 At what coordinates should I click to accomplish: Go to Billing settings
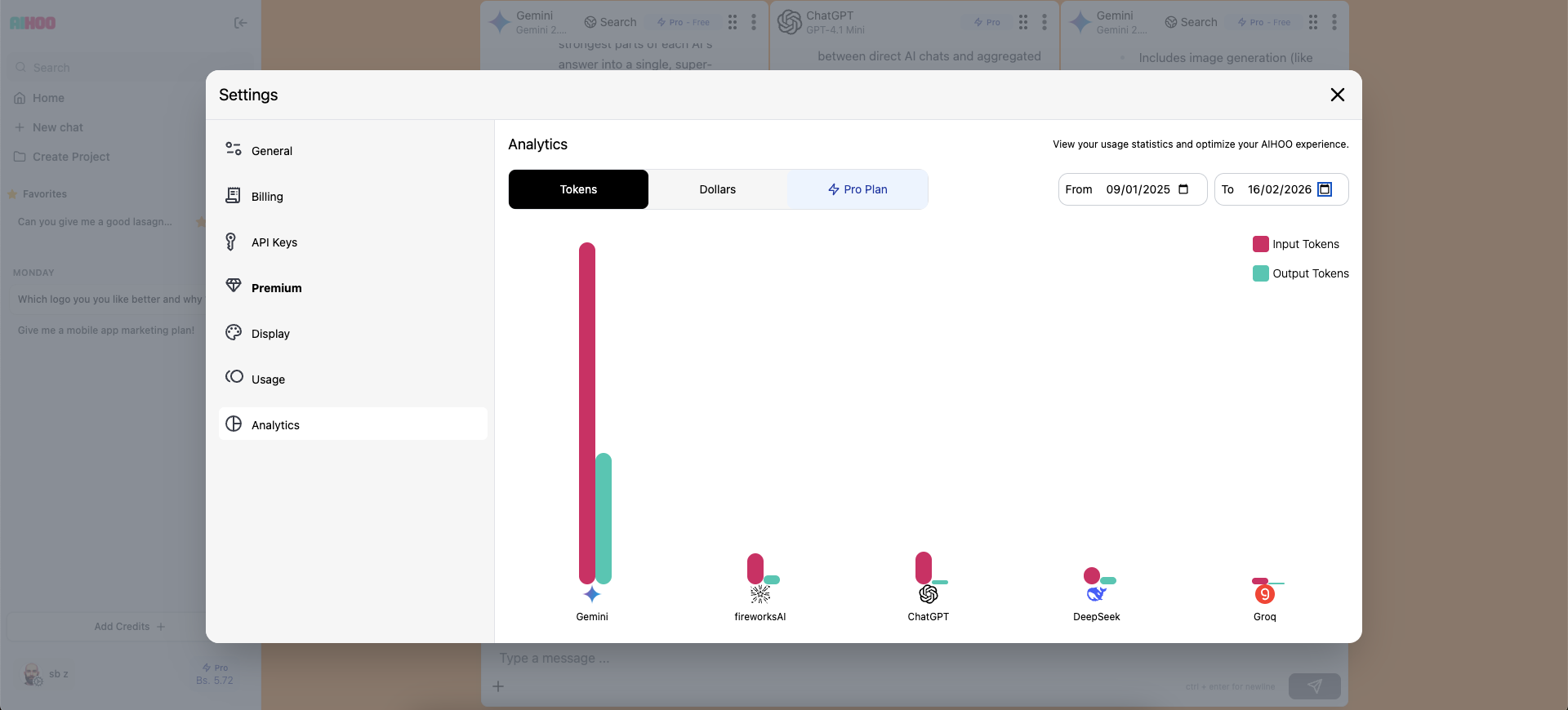pos(267,197)
